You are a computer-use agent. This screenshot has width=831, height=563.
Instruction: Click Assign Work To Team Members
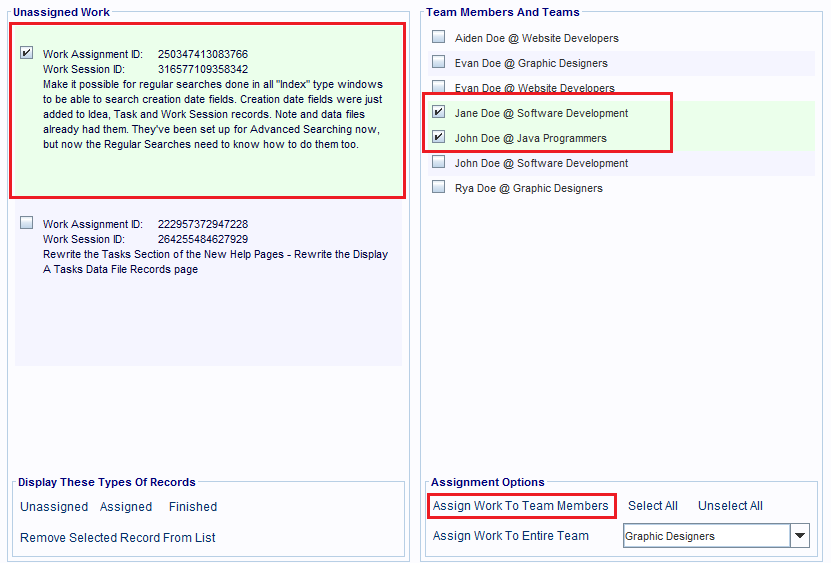(520, 506)
